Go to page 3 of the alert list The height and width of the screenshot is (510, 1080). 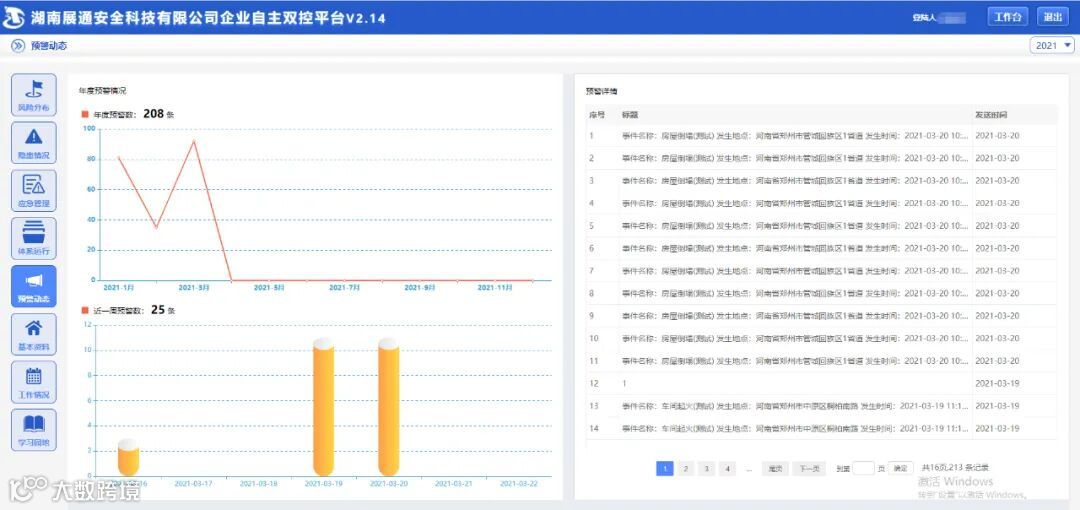tap(706, 469)
